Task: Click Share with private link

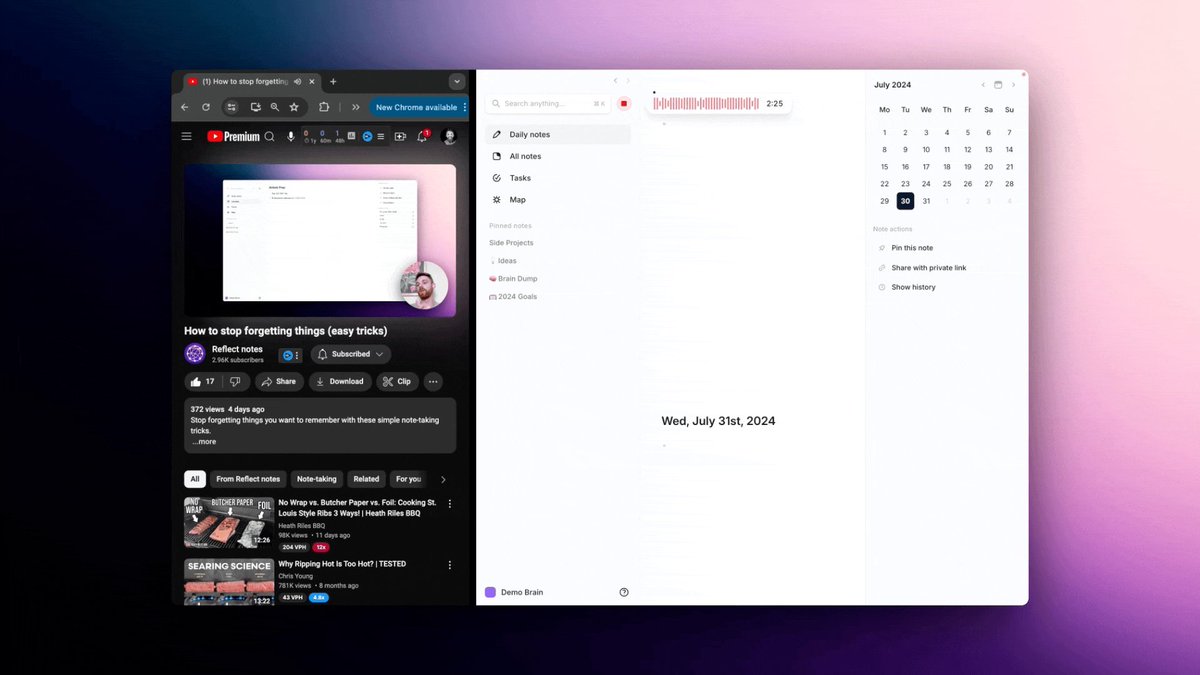Action: [922, 268]
